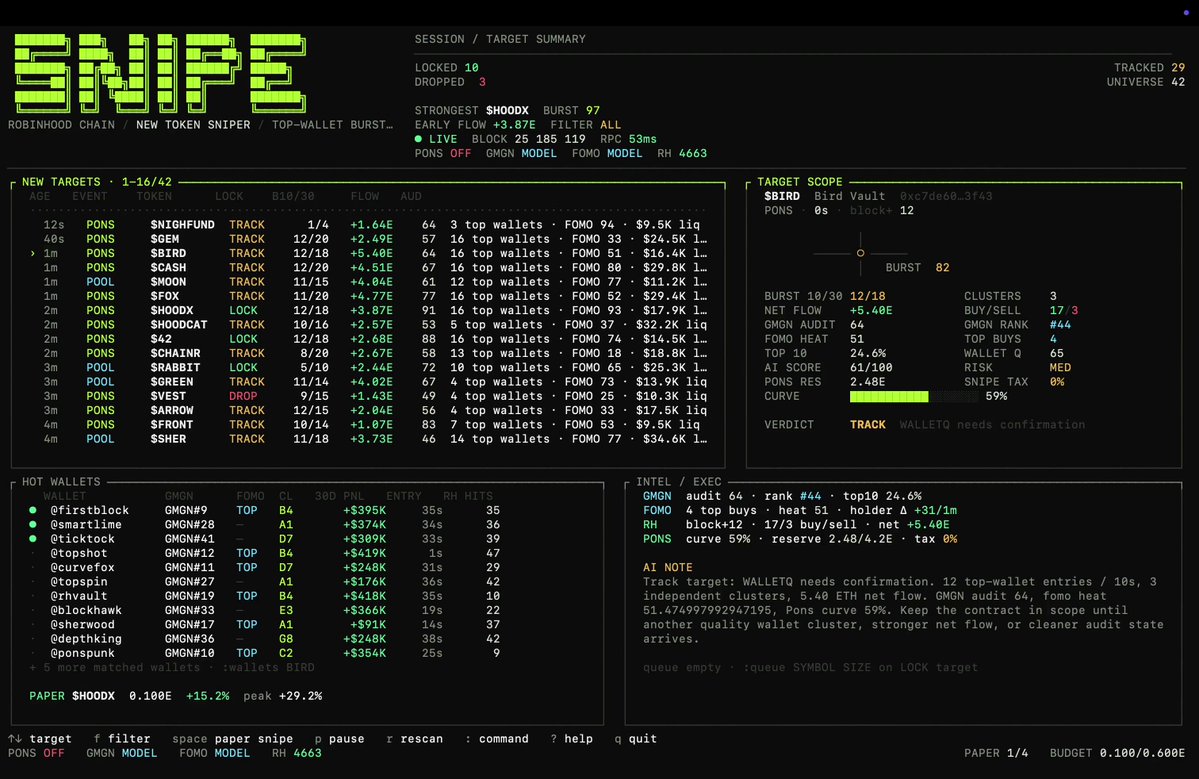Click the up/down target arrows in the footer
Screen dimensions: 1199x779
coord(15,738)
